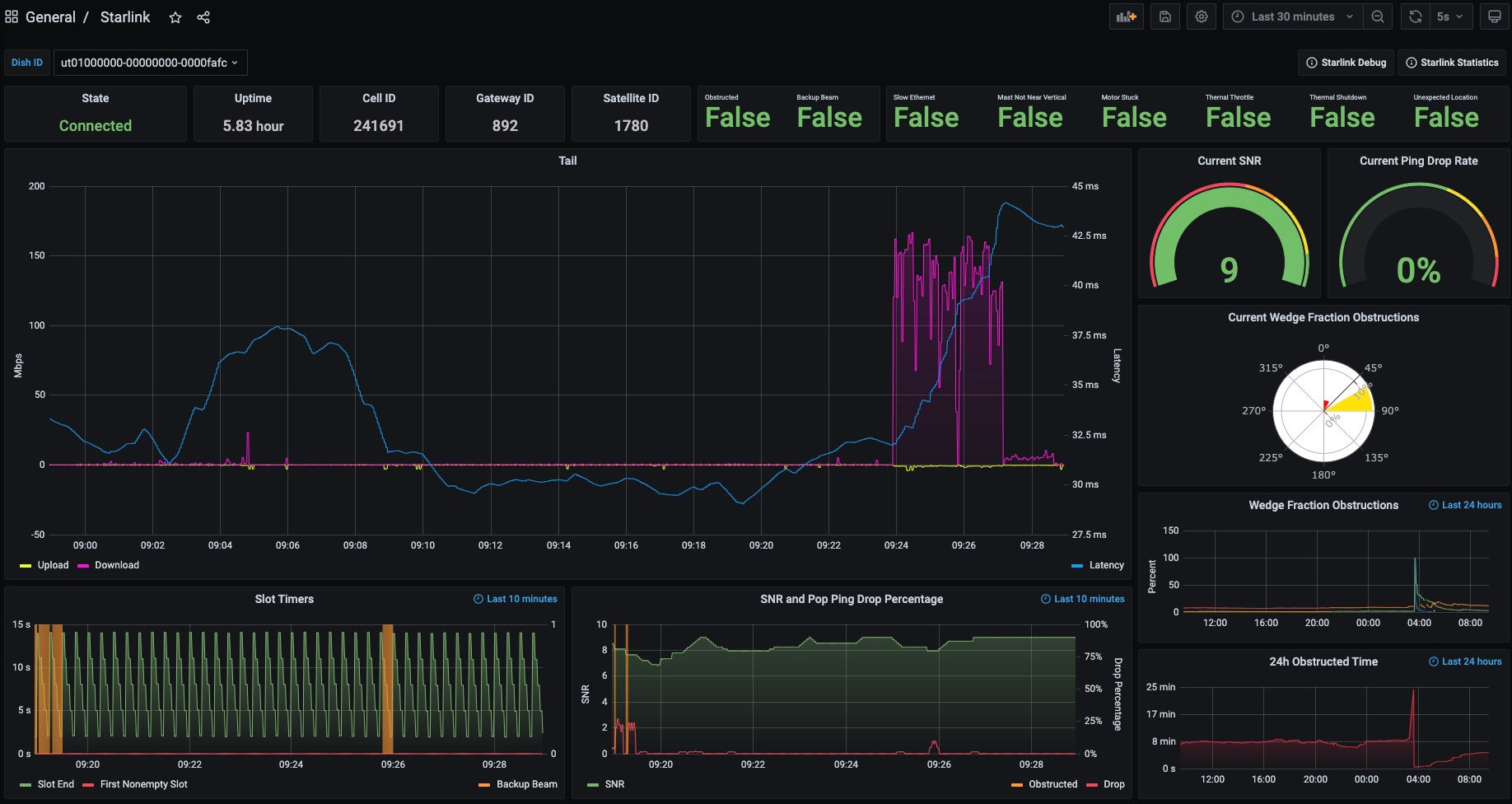Screen dimensions: 1512x804
Task: Refresh the dashboard now
Action: tap(1415, 16)
